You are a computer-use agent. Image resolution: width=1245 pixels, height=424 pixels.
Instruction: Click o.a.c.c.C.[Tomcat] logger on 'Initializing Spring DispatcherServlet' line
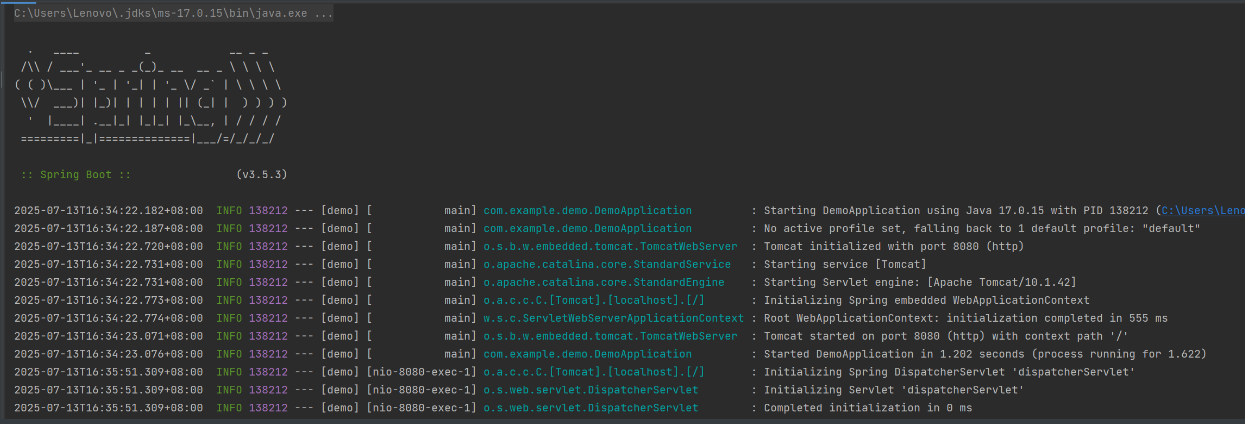tap(594, 373)
